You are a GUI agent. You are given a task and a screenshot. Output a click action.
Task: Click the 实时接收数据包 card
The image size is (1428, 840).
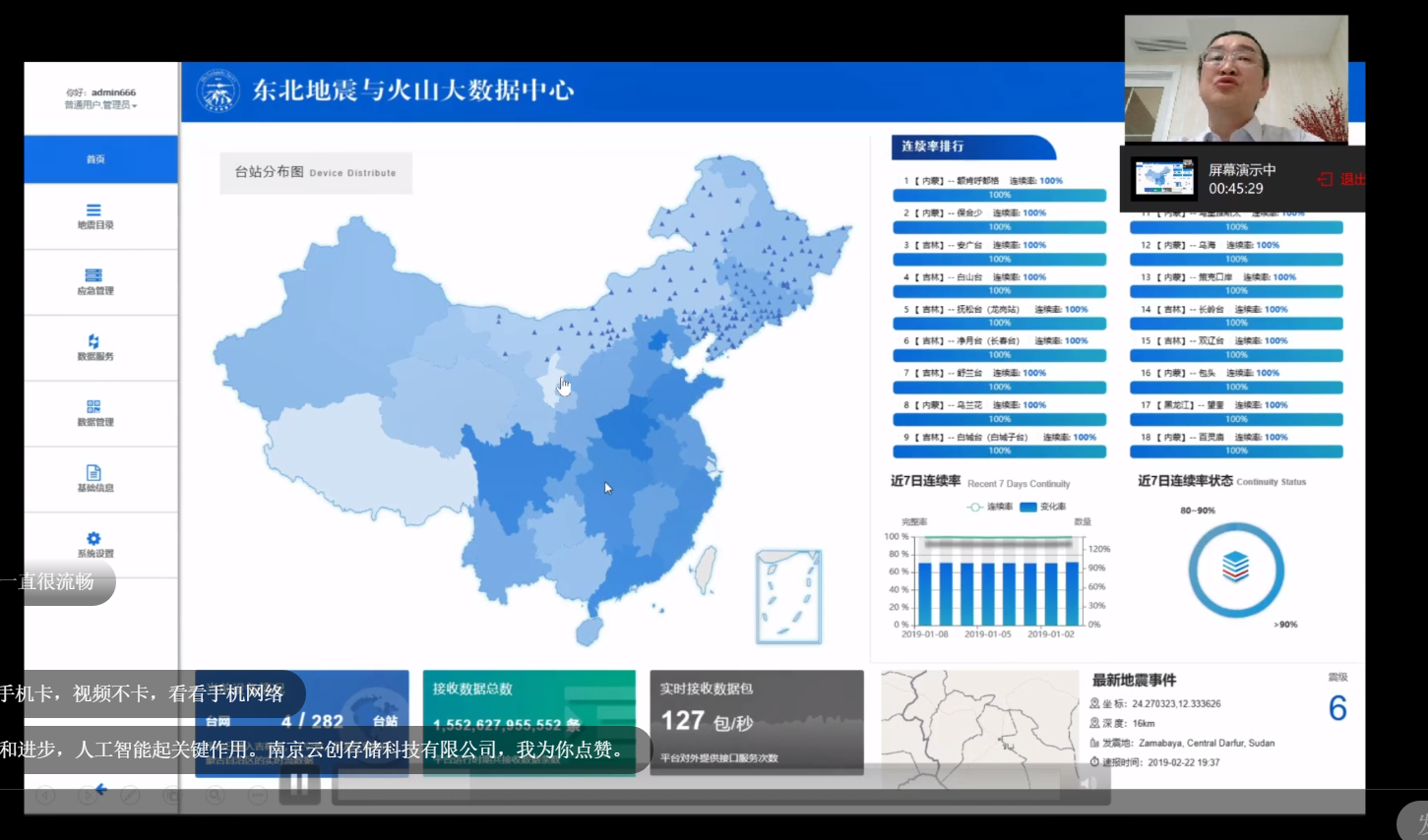(x=757, y=723)
